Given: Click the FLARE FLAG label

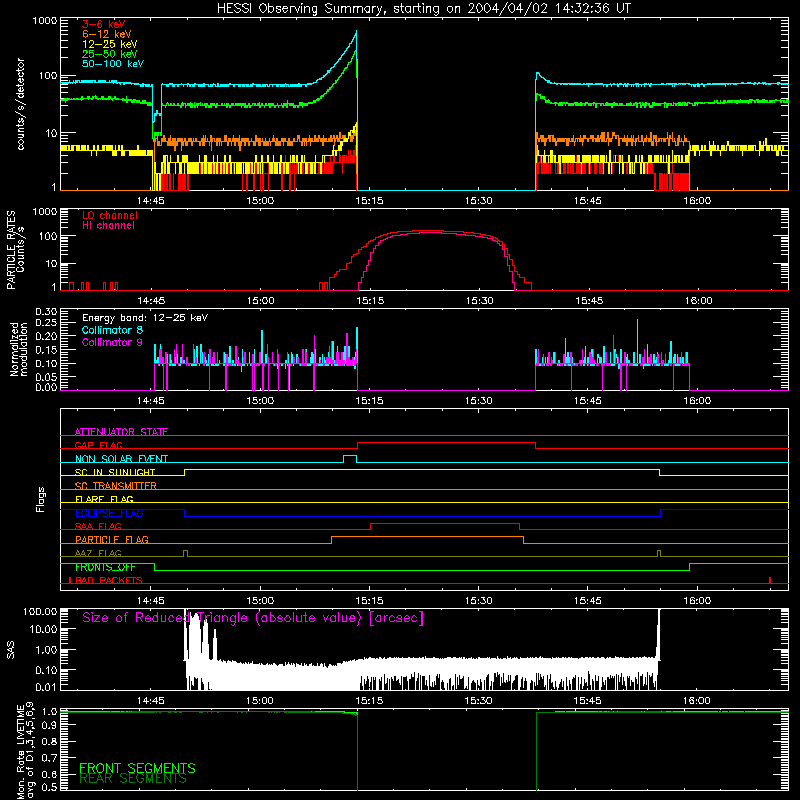Looking at the screenshot, I should pos(104,499).
